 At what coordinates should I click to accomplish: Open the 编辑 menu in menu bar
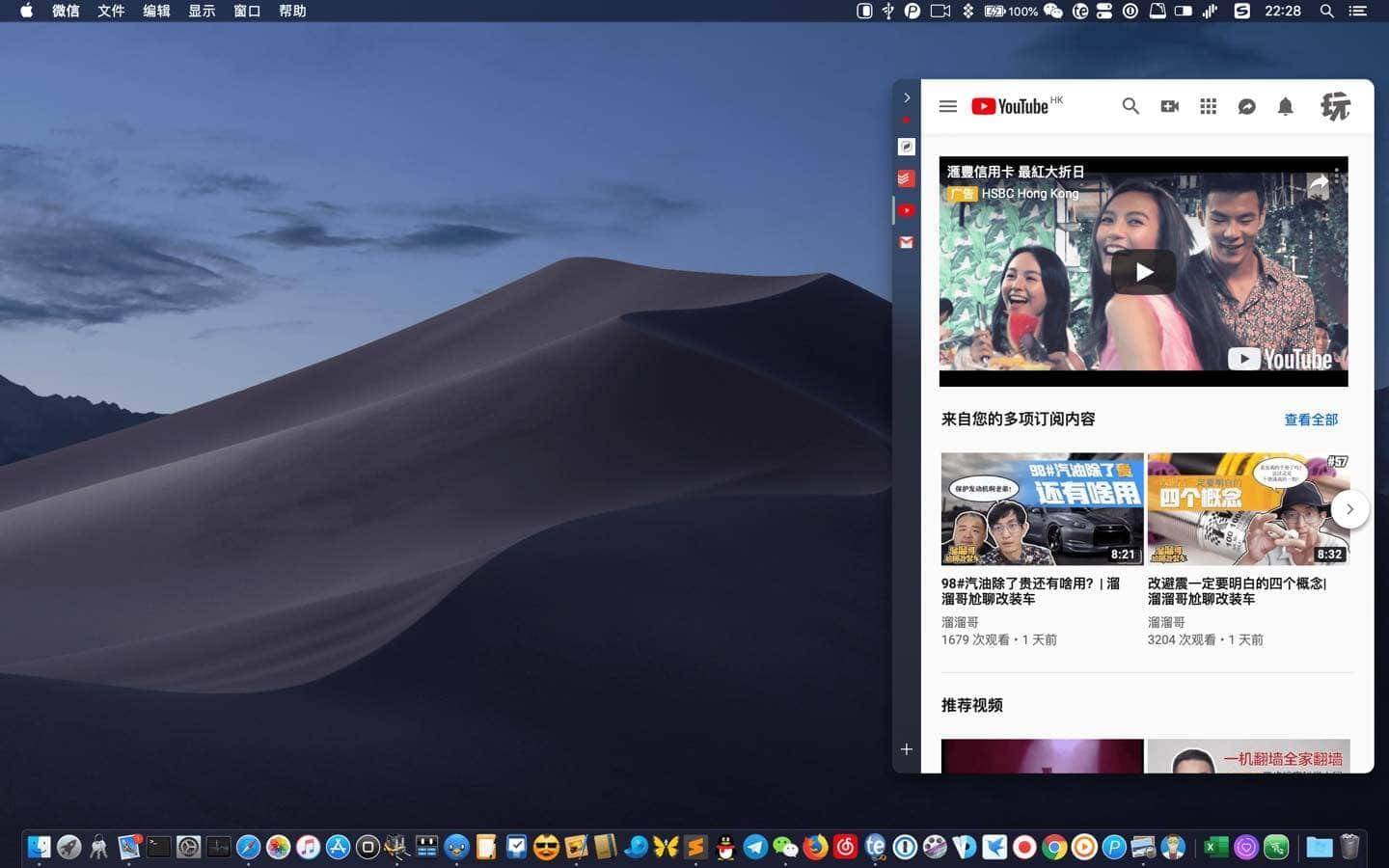coord(156,11)
